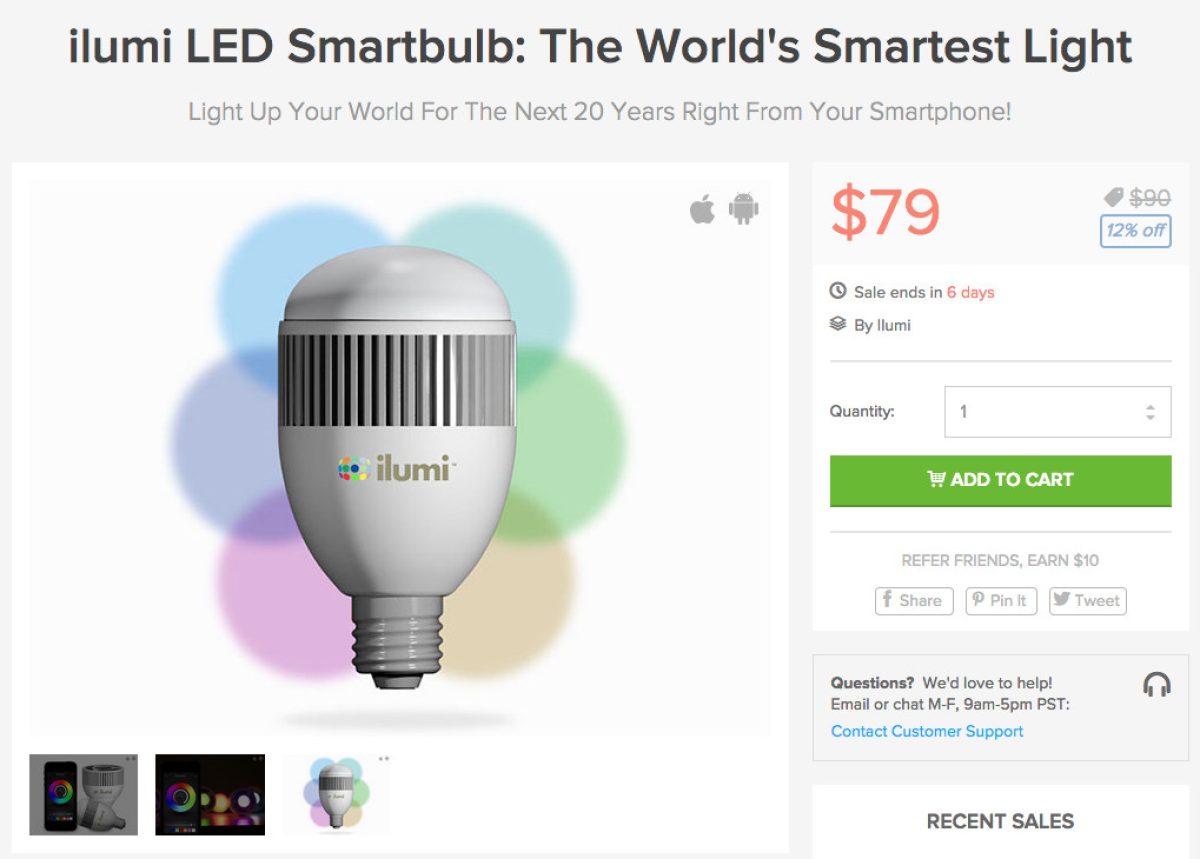
Task: Click the Android robot icon
Action: (x=743, y=209)
